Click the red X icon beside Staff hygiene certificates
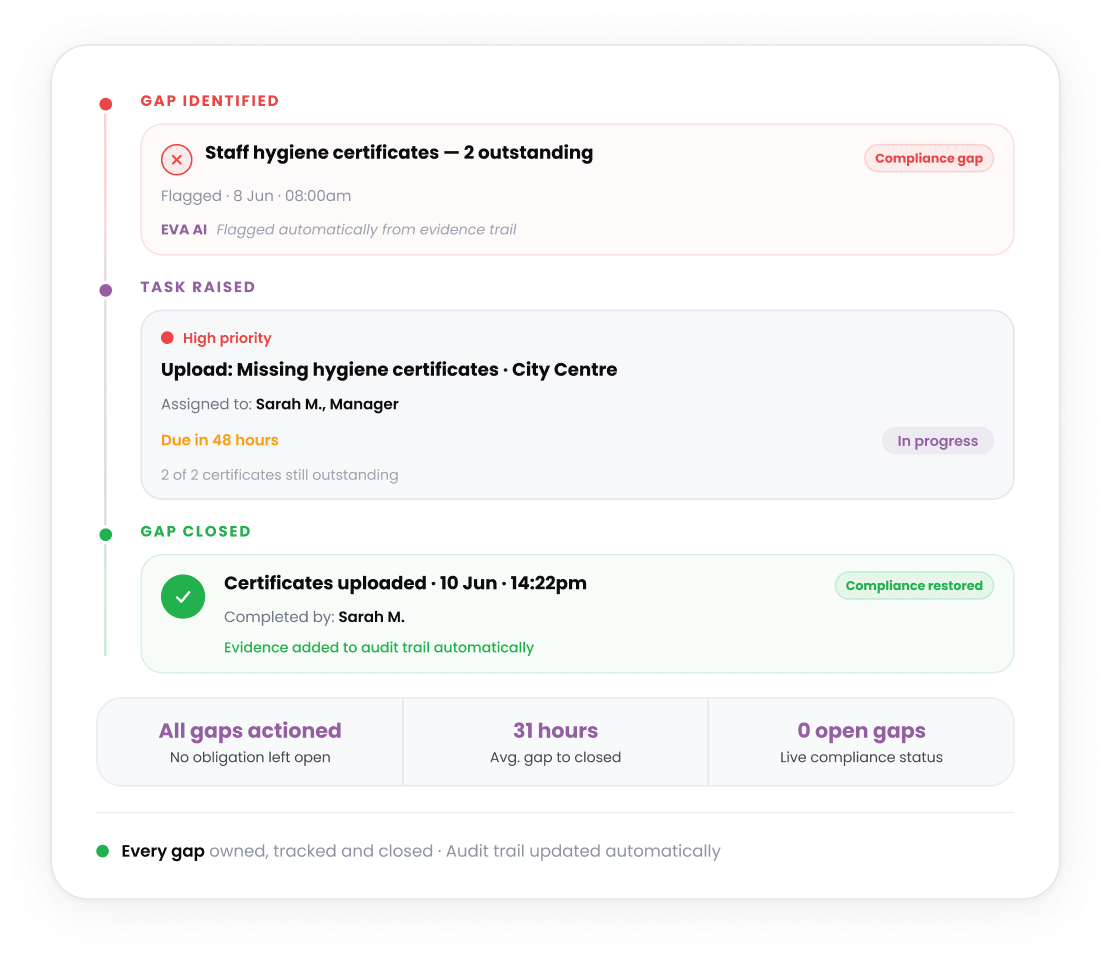 176,159
